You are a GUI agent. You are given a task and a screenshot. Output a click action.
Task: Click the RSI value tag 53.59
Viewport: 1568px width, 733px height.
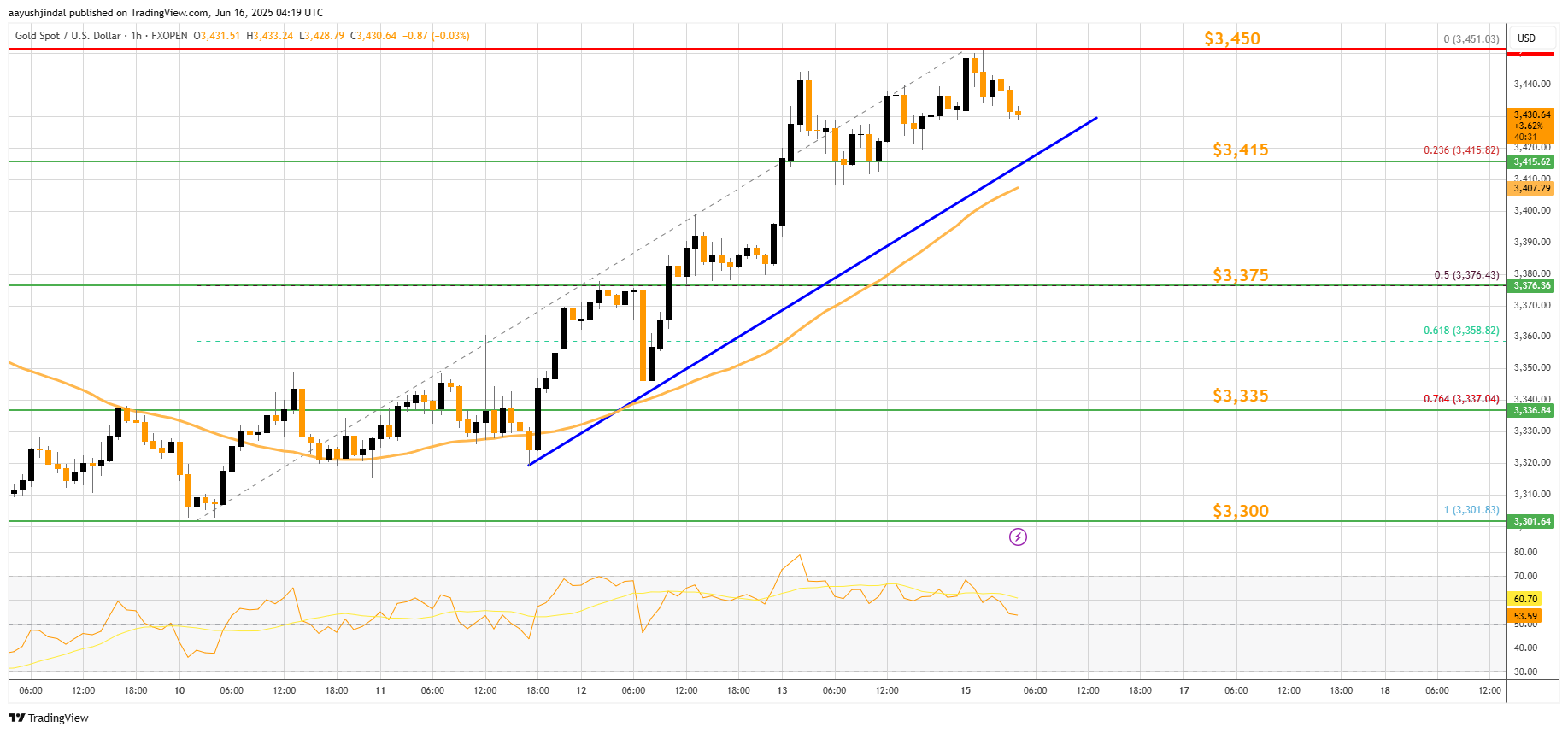click(x=1525, y=616)
